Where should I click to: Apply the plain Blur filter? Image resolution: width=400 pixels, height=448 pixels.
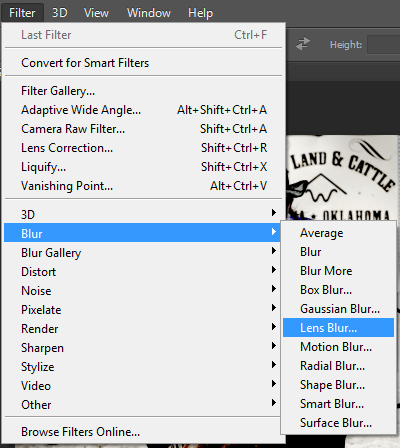pyautogui.click(x=338, y=252)
